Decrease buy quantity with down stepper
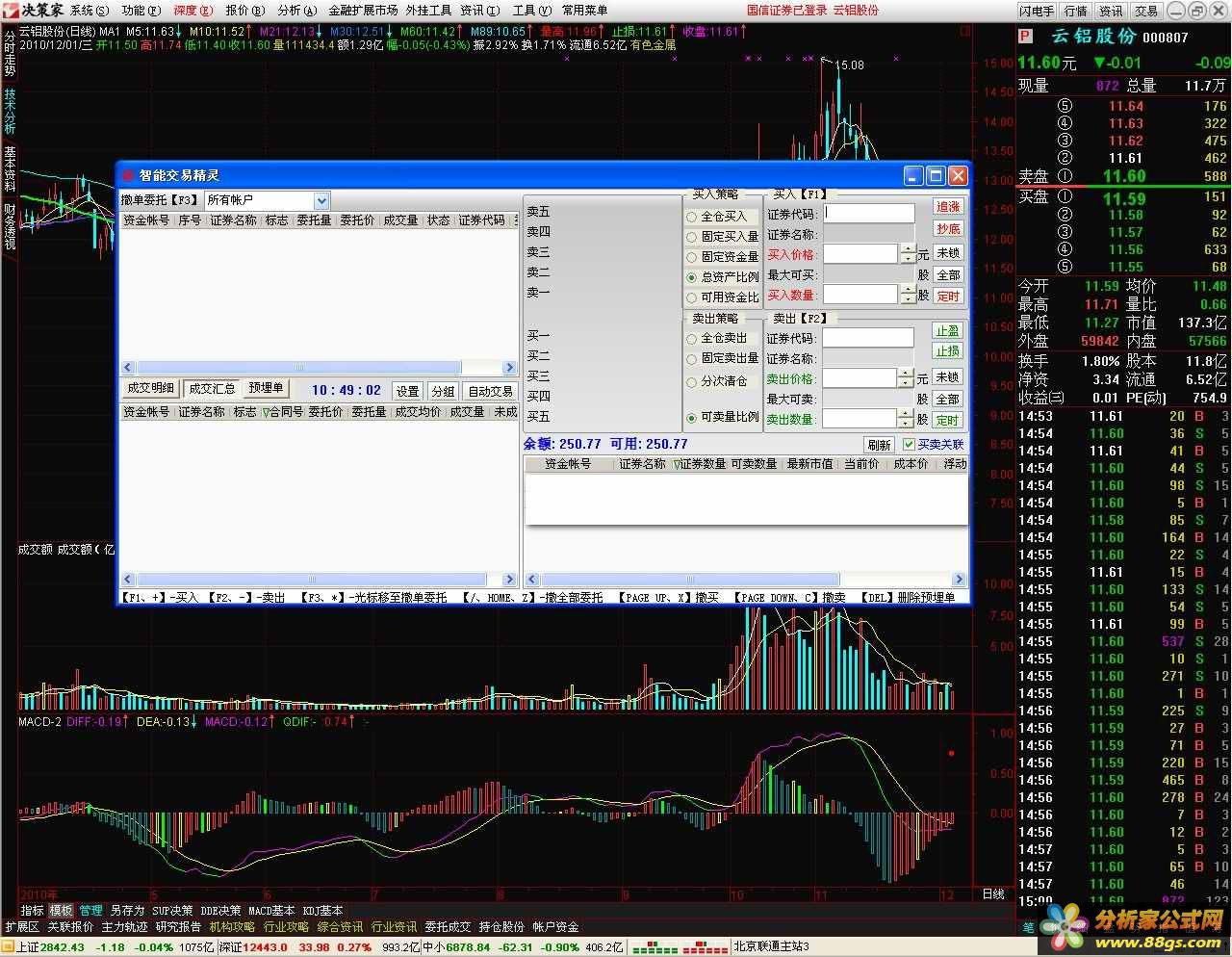 (x=908, y=300)
